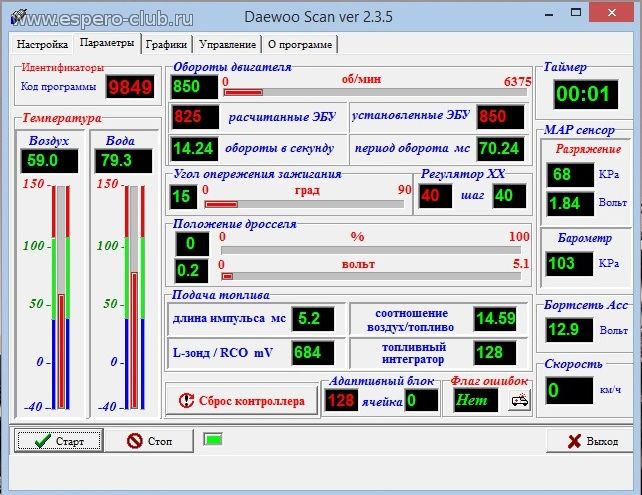Click the MAP vacuum value 68 KPa
This screenshot has width=642, height=495.
coord(570,175)
